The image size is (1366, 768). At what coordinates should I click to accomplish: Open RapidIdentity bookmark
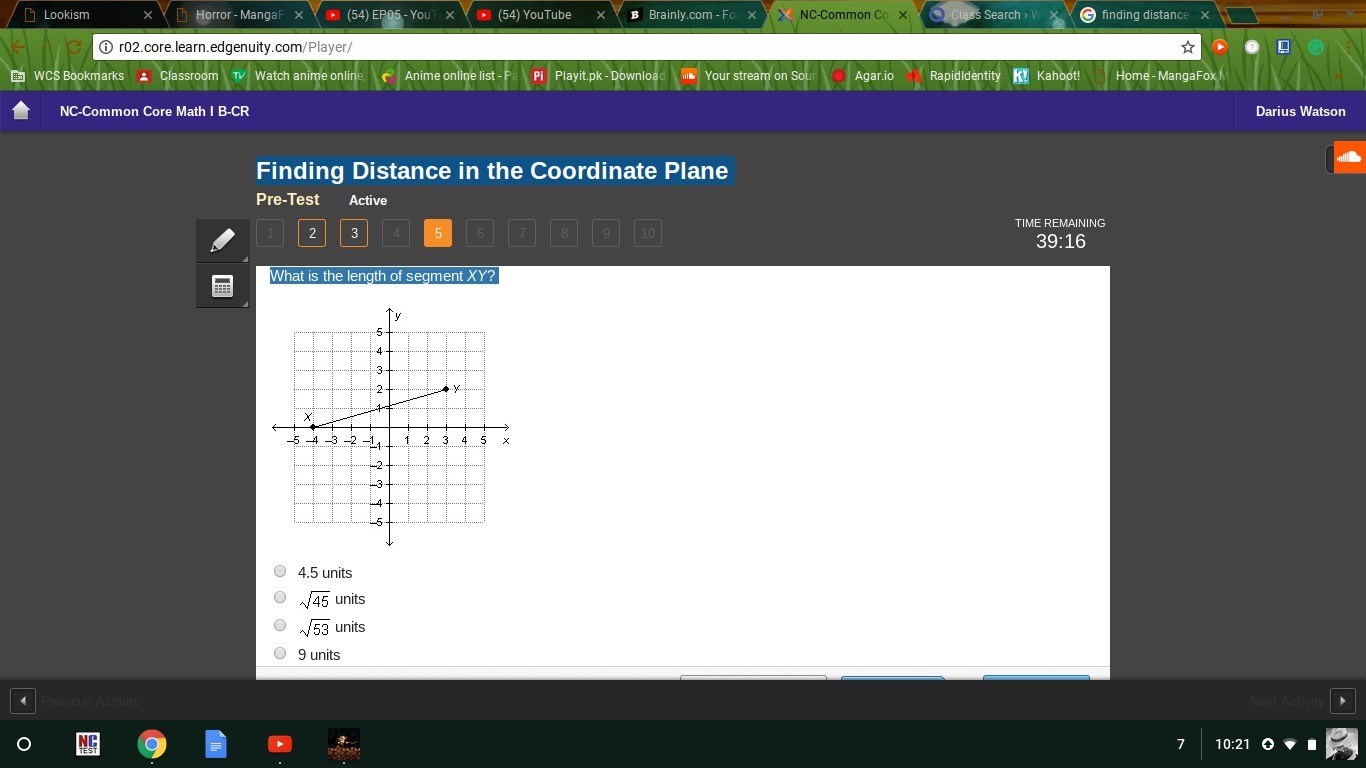click(x=954, y=75)
